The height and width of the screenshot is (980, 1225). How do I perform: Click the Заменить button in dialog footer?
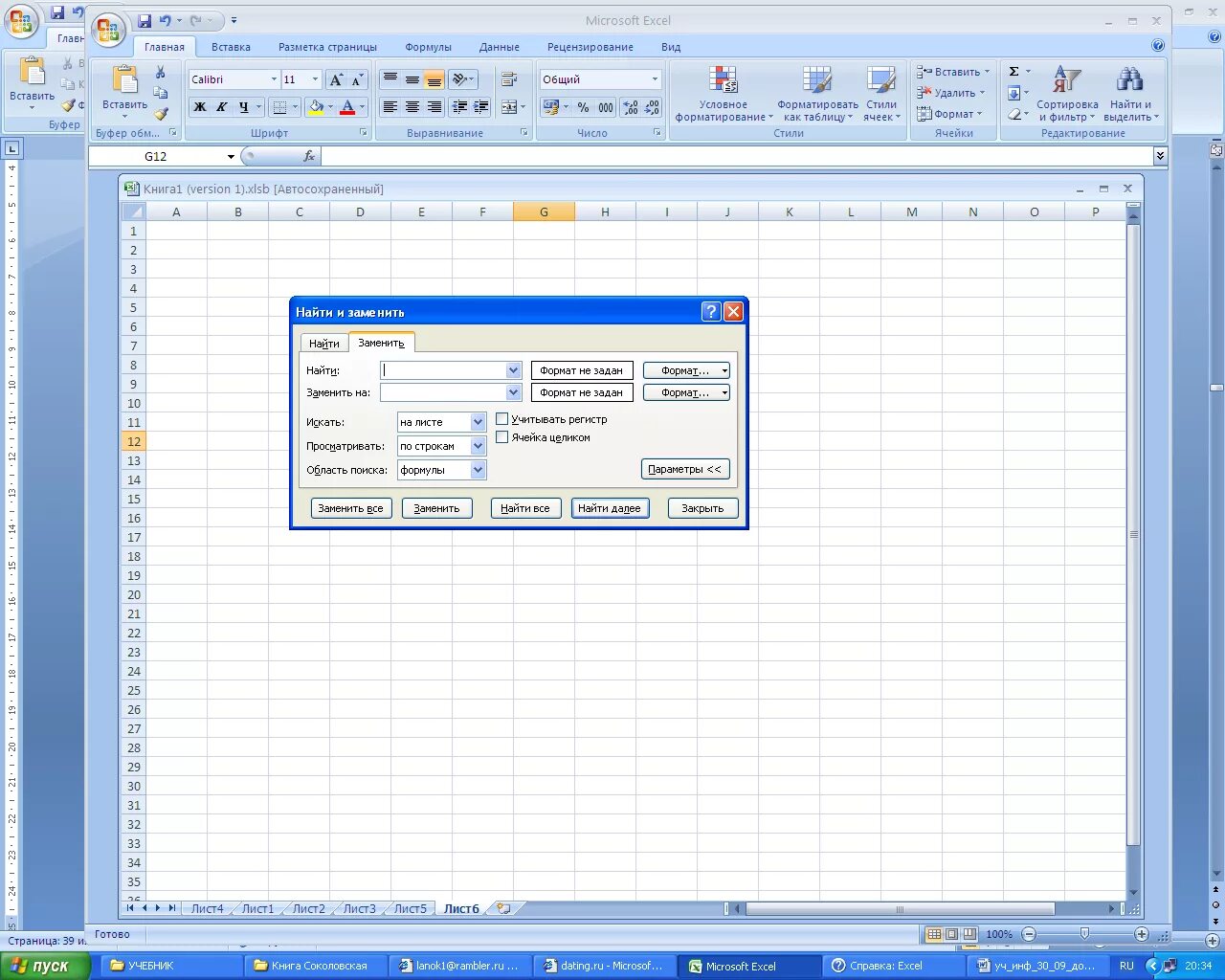pos(436,508)
